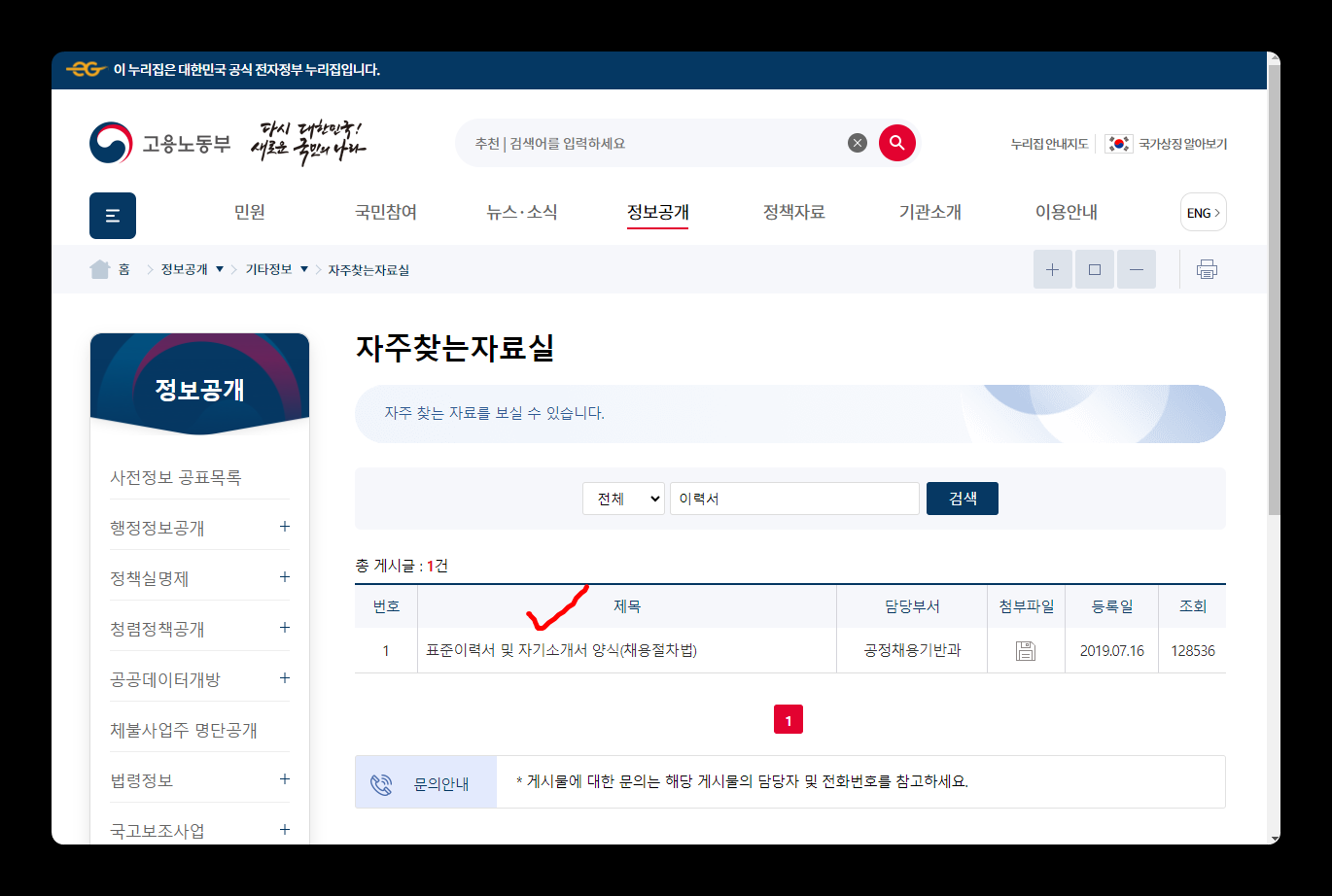Zoom out page with minus icon
The height and width of the screenshot is (896, 1332).
click(x=1137, y=269)
